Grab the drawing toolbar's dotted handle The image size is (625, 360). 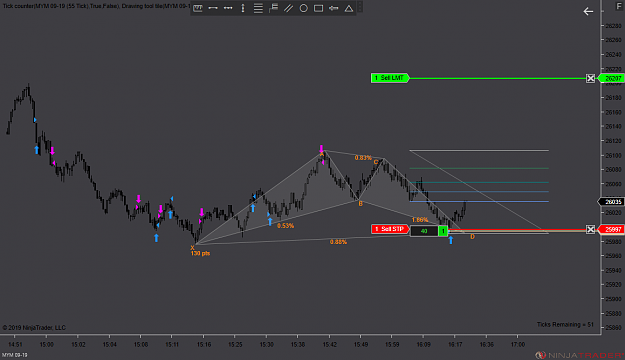pos(360,7)
